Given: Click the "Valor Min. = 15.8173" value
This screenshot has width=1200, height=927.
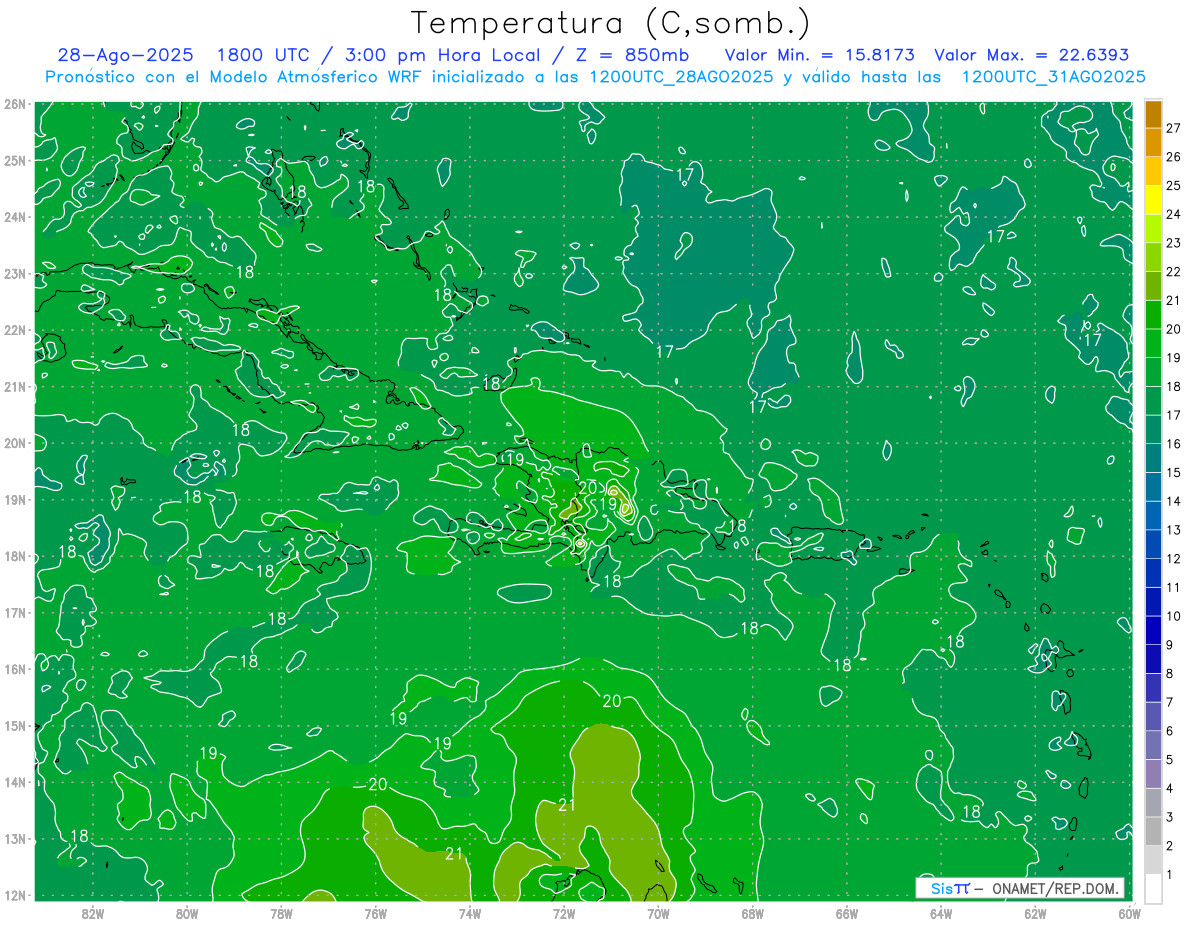Looking at the screenshot, I should point(820,55).
